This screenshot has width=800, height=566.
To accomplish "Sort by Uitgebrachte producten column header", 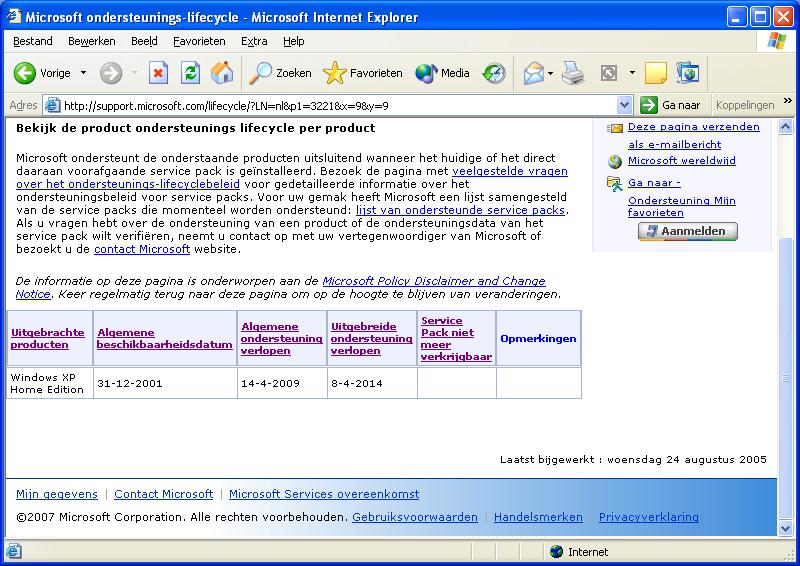I will pos(47,338).
